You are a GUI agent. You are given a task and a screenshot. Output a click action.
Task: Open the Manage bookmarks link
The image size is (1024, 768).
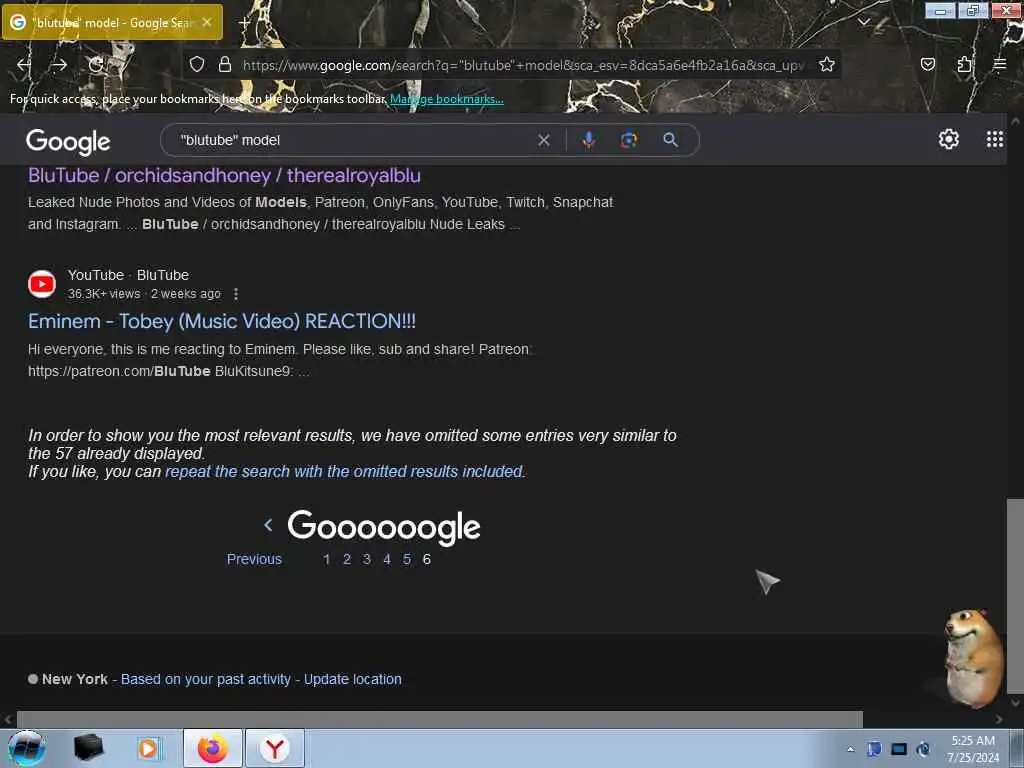click(x=447, y=99)
